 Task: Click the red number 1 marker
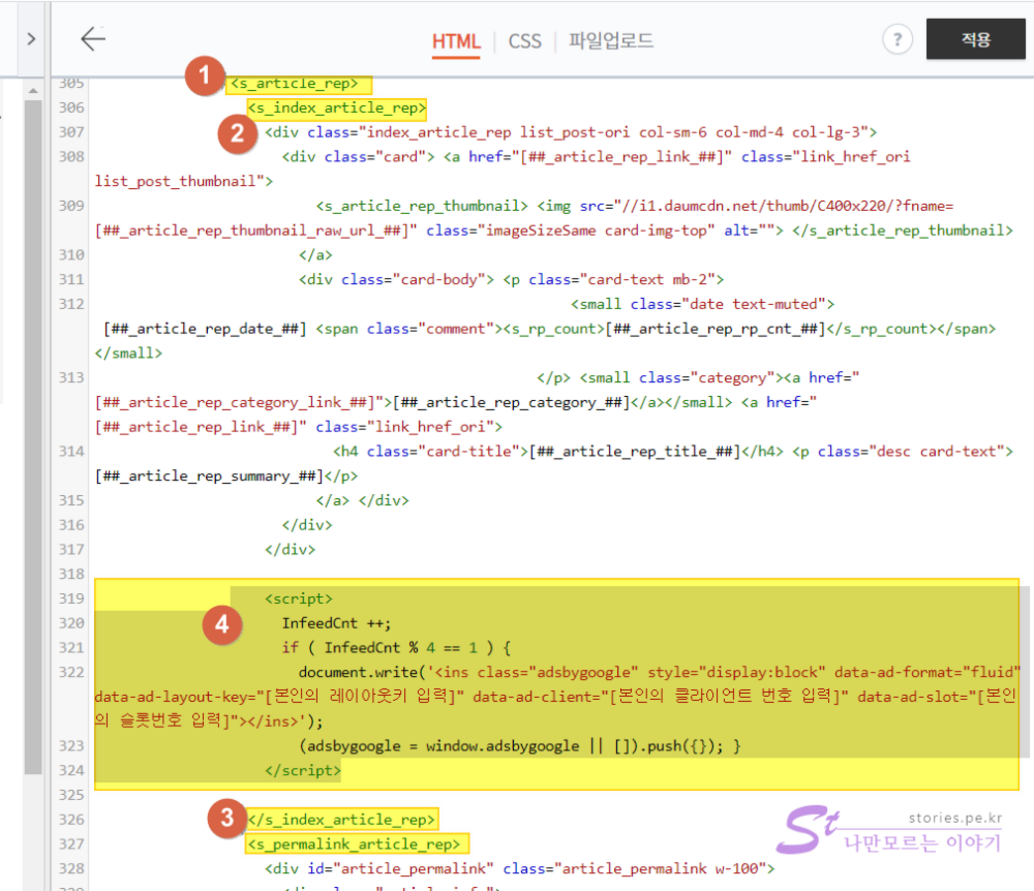coord(205,77)
